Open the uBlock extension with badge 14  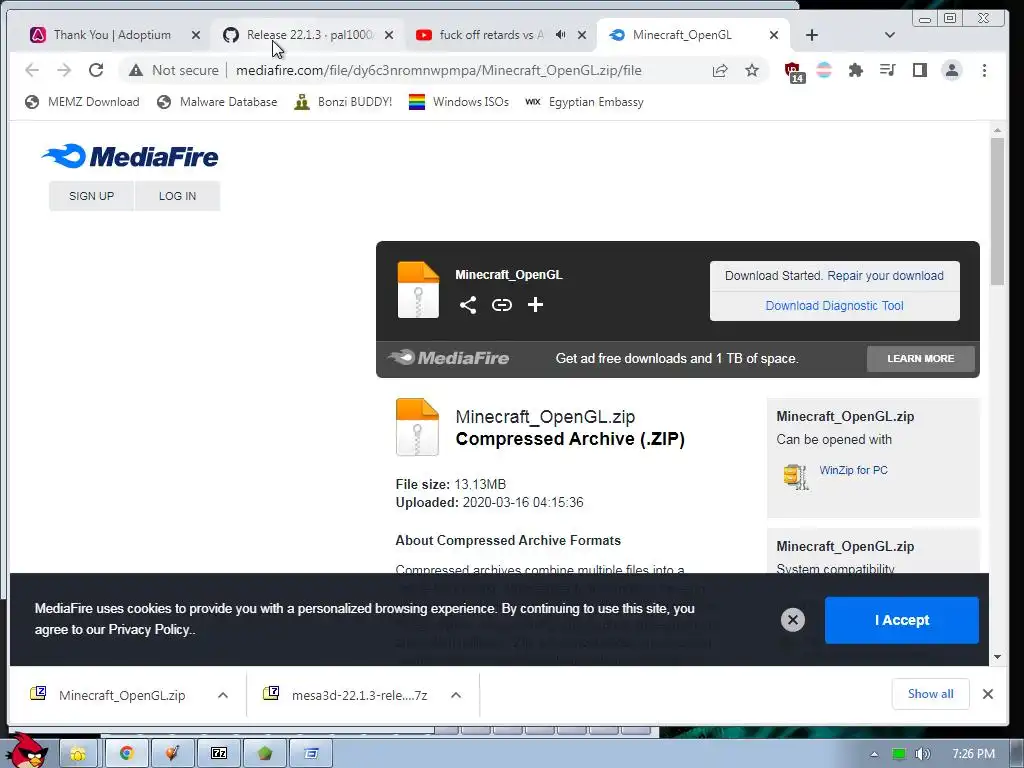pyautogui.click(x=793, y=71)
